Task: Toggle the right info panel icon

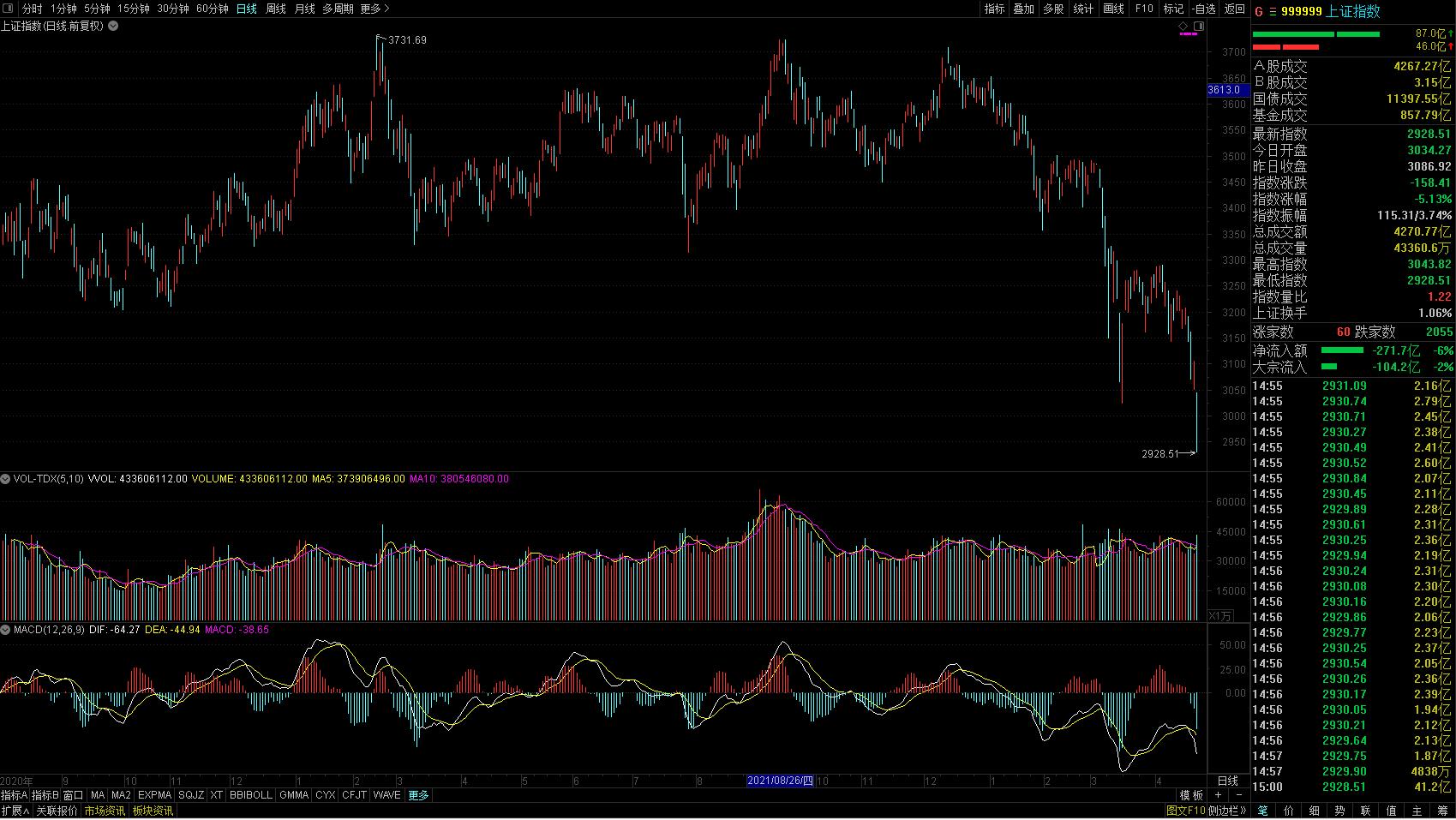Action: coord(1199,26)
